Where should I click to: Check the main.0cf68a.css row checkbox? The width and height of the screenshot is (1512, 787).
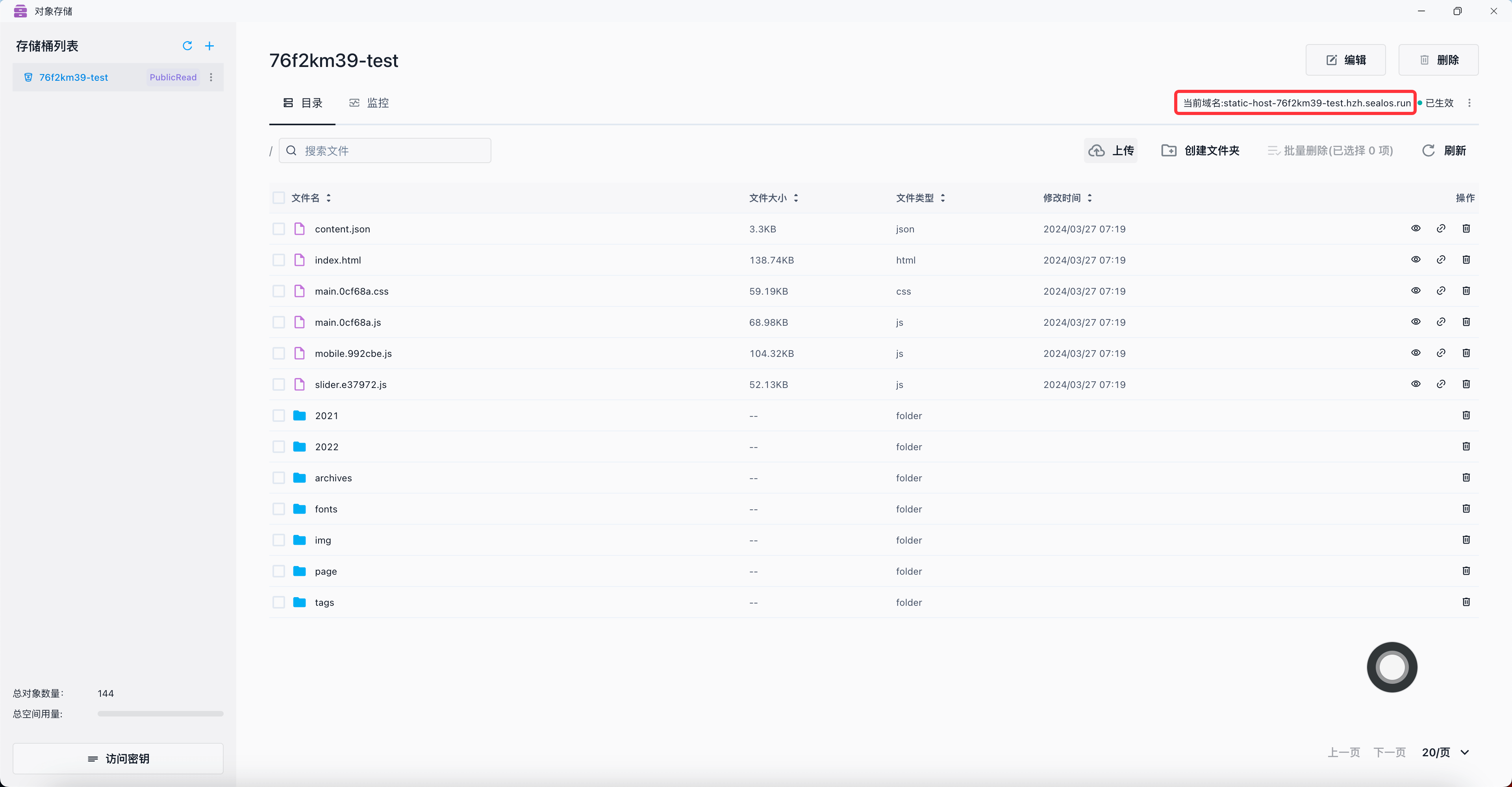point(279,291)
